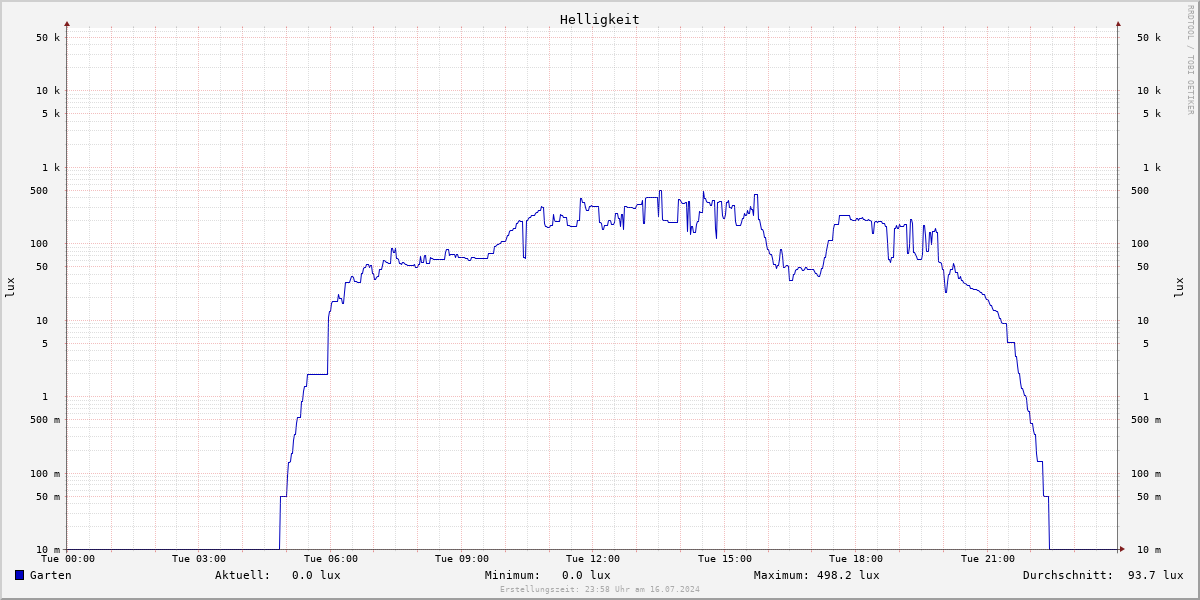This screenshot has height=600, width=1200.
Task: Click the "500 m" label on right axis
Action: pyautogui.click(x=1146, y=420)
